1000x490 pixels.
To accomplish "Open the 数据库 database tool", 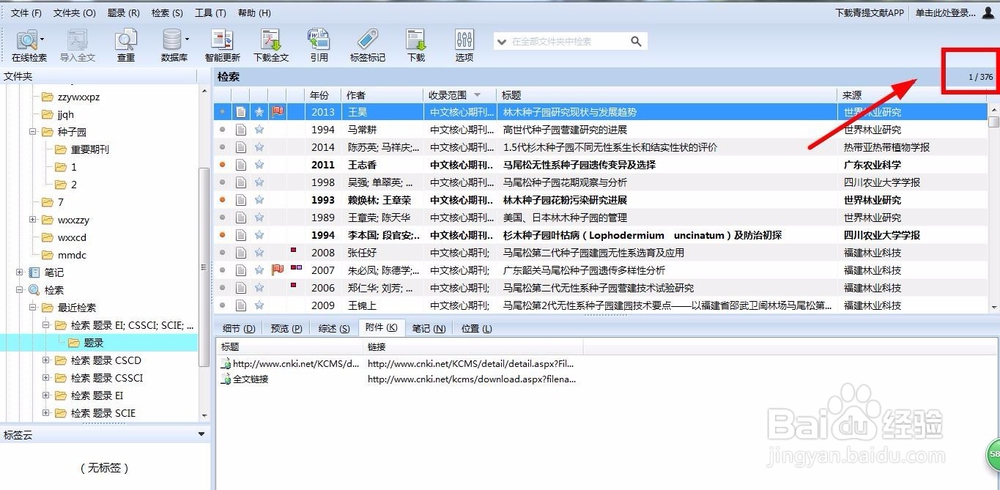I will click(174, 45).
